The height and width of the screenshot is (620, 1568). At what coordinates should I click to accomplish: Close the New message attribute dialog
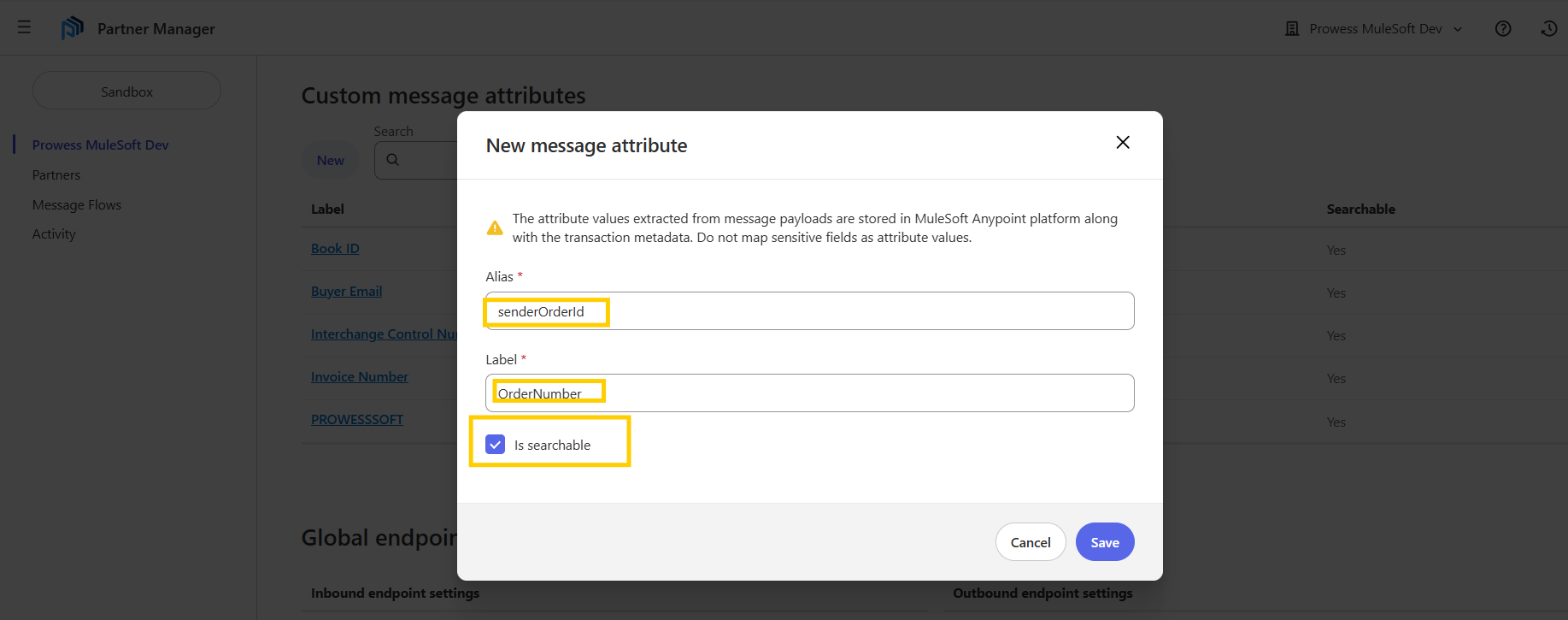(1123, 143)
